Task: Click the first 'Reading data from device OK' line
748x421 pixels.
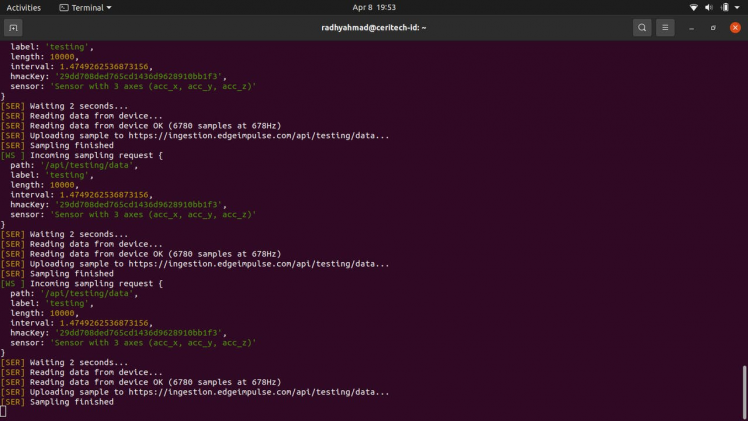Action: point(141,126)
